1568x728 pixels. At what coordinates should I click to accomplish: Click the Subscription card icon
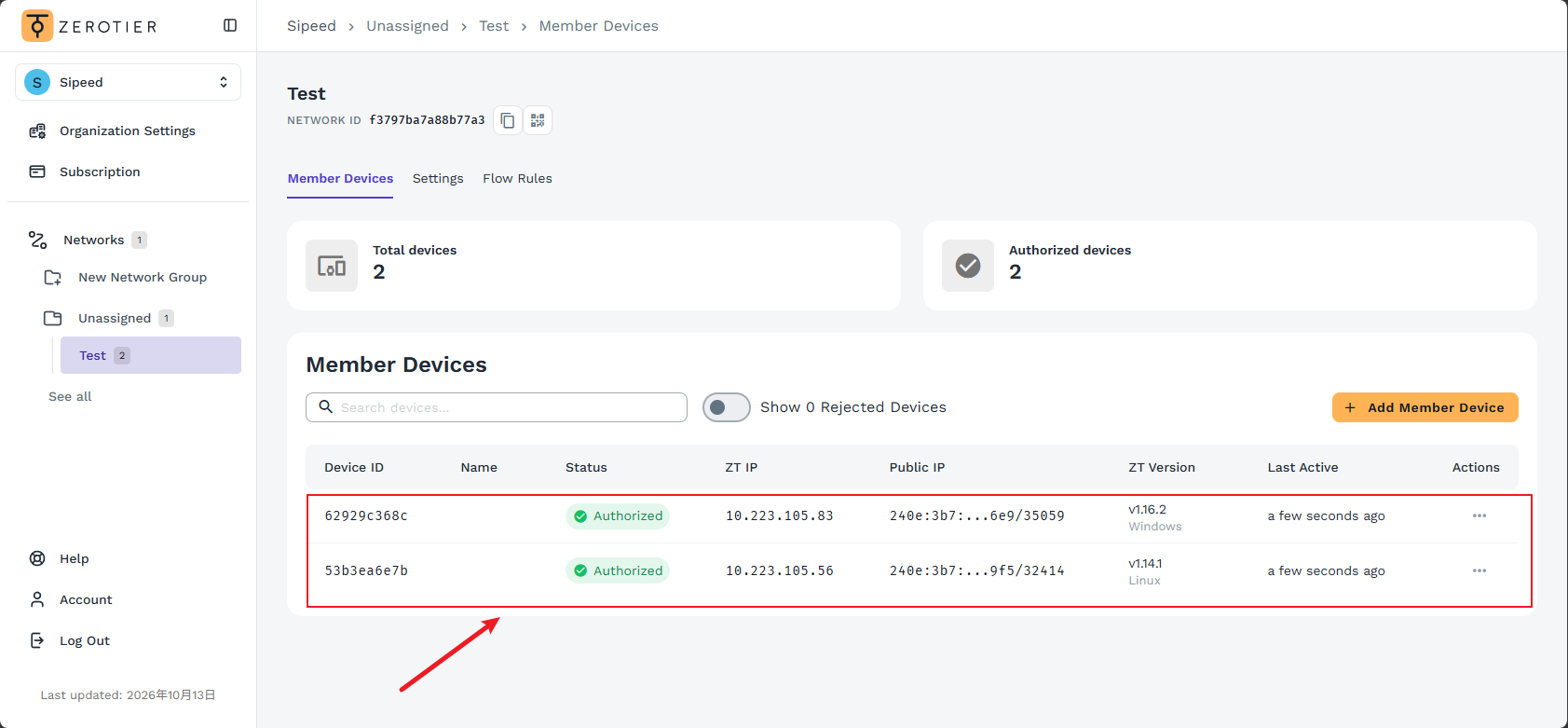tap(37, 172)
